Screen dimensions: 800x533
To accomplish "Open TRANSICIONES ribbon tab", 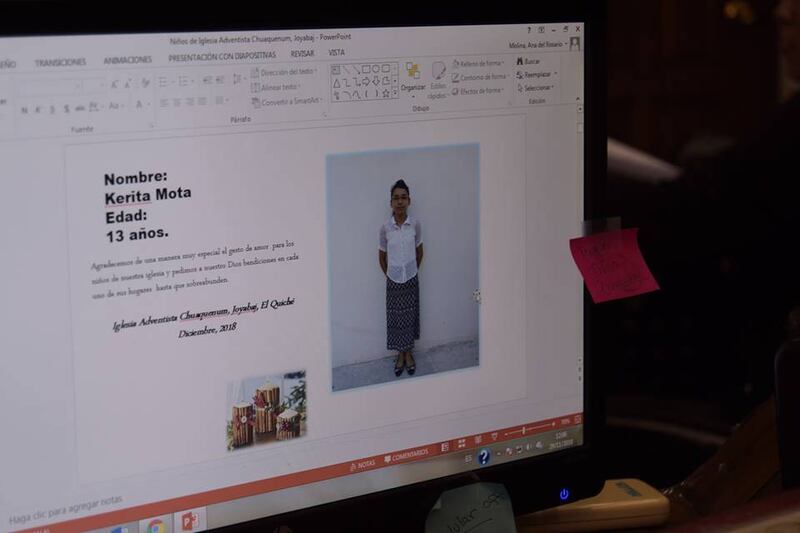I will tap(60, 62).
